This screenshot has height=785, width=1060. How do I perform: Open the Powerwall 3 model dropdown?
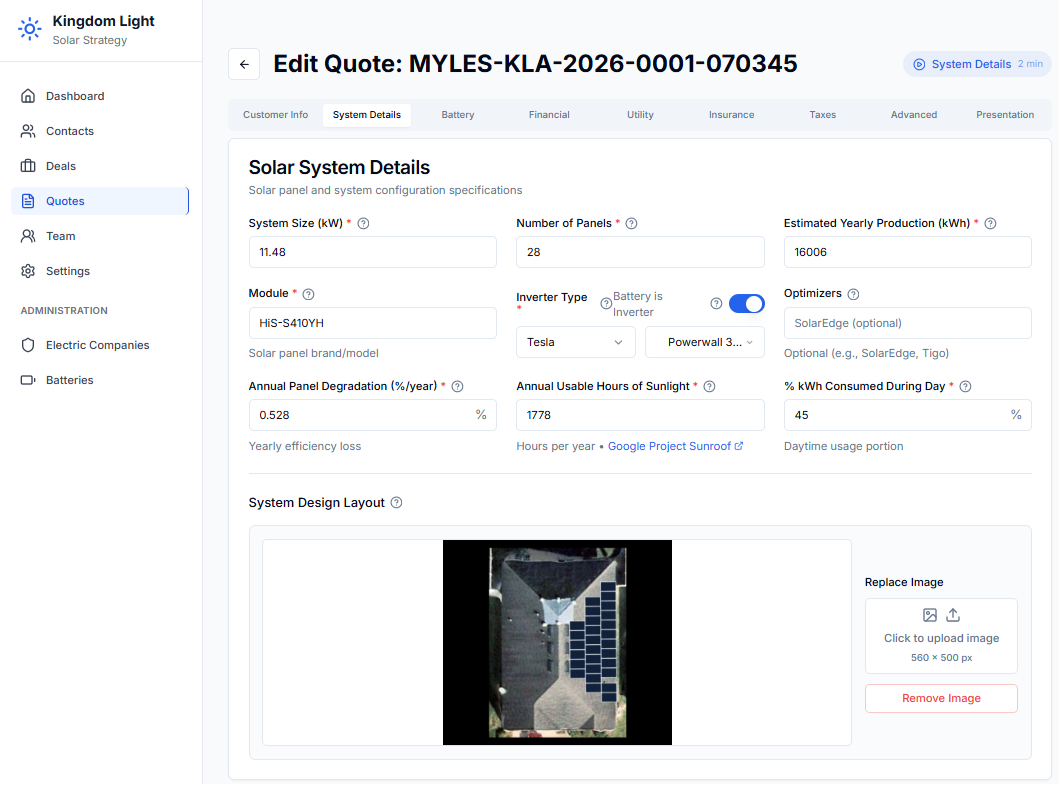pyautogui.click(x=704, y=342)
